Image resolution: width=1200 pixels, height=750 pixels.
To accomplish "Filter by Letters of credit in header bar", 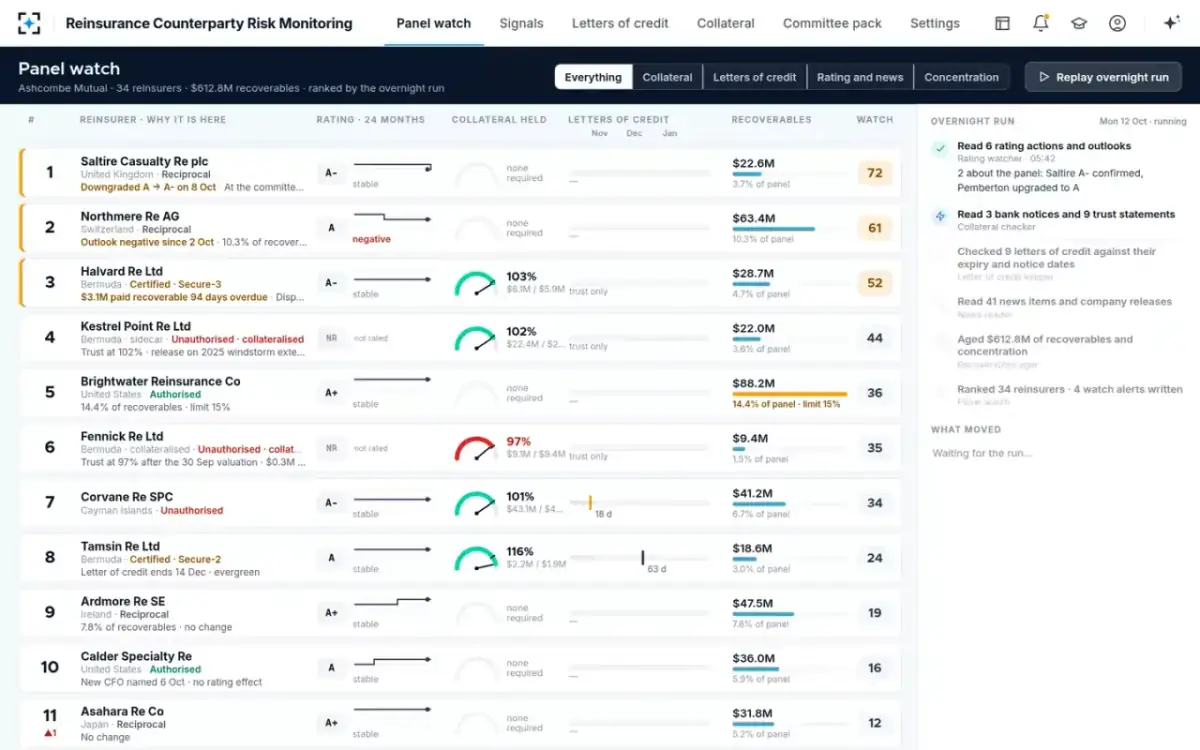I will tap(754, 77).
